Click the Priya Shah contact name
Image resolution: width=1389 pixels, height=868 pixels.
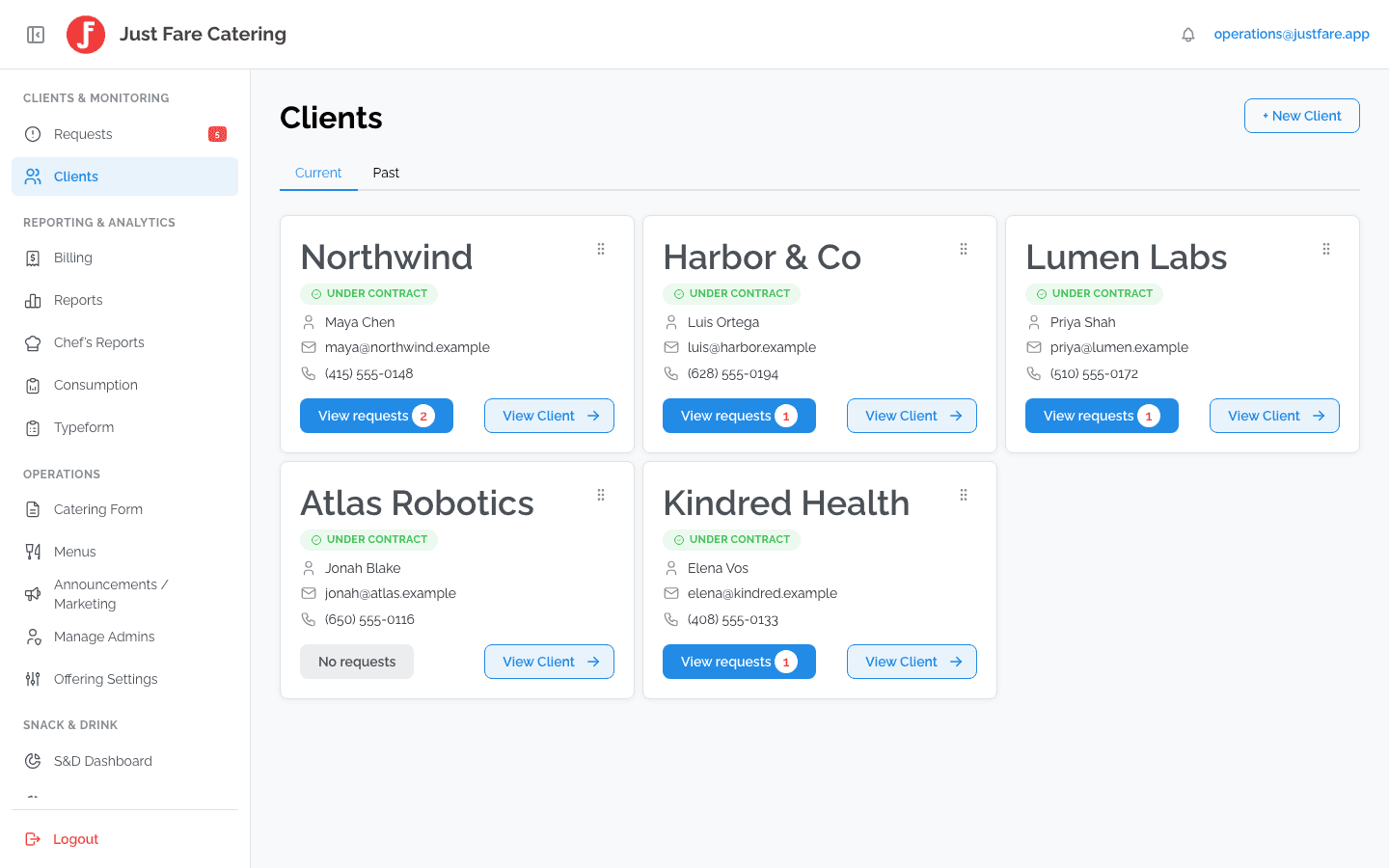point(1082,322)
